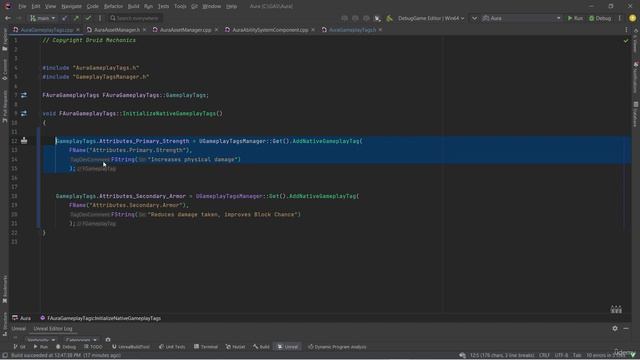640x360 pixels.
Task: Switch to AuraAssetManager.cpp tab
Action: click(185, 30)
